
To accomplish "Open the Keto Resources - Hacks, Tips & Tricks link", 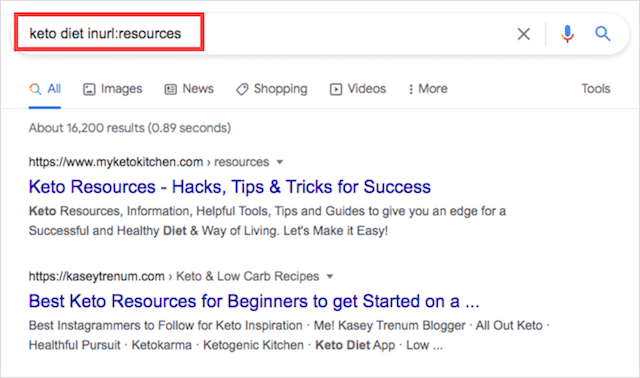I will point(229,187).
